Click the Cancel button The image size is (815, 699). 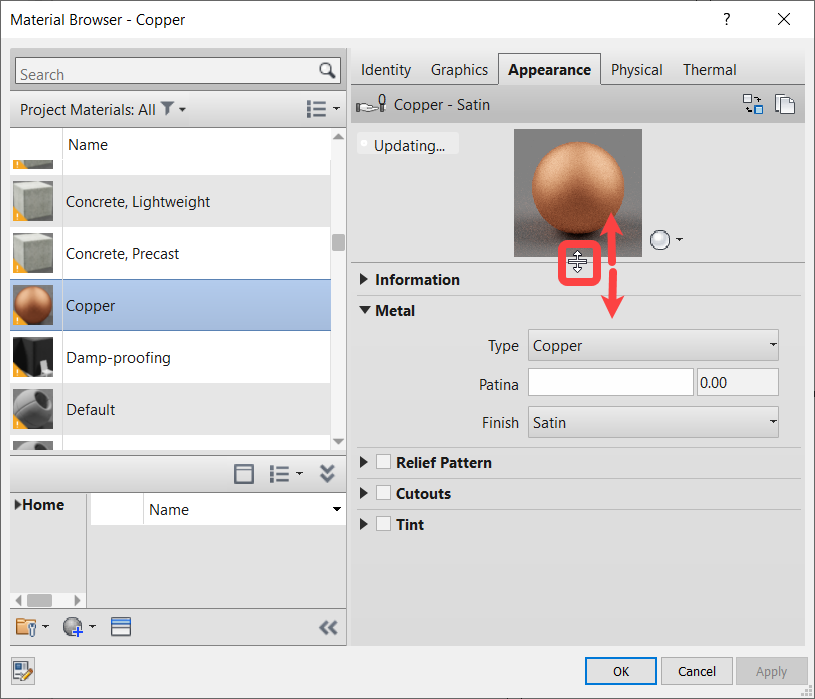point(696,671)
